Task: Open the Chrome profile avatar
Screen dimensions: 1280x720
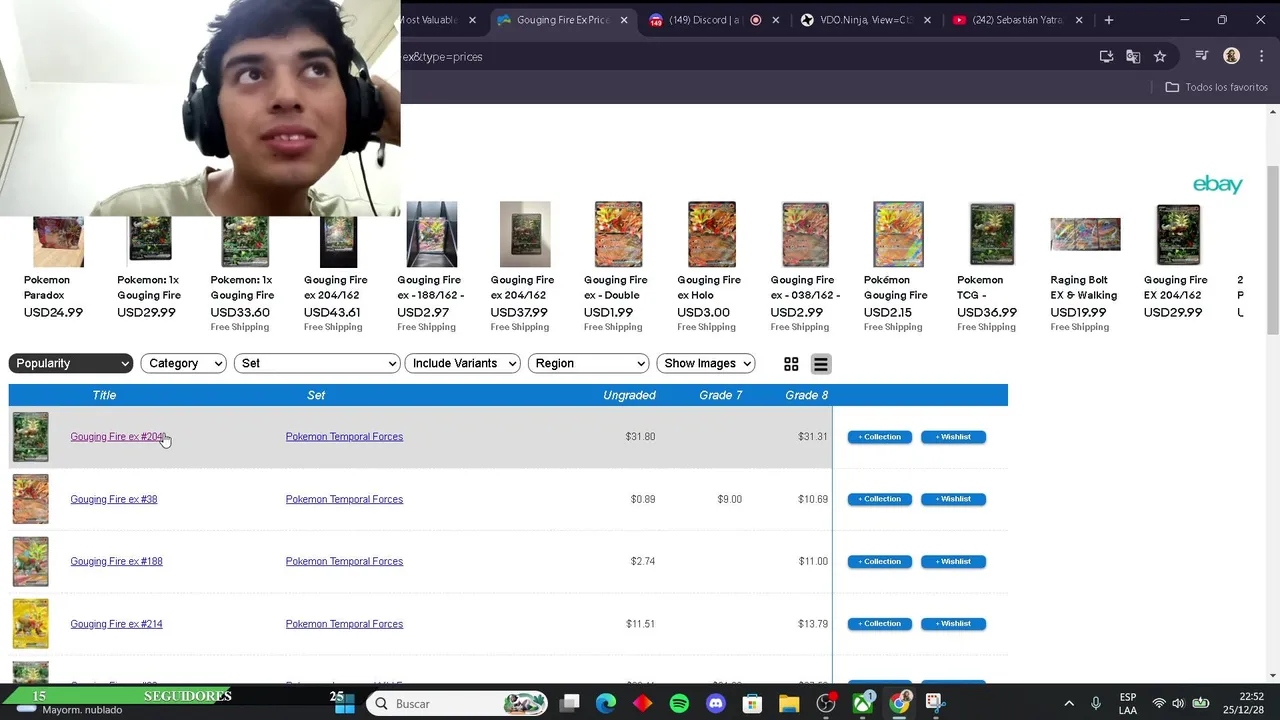Action: 1232,57
